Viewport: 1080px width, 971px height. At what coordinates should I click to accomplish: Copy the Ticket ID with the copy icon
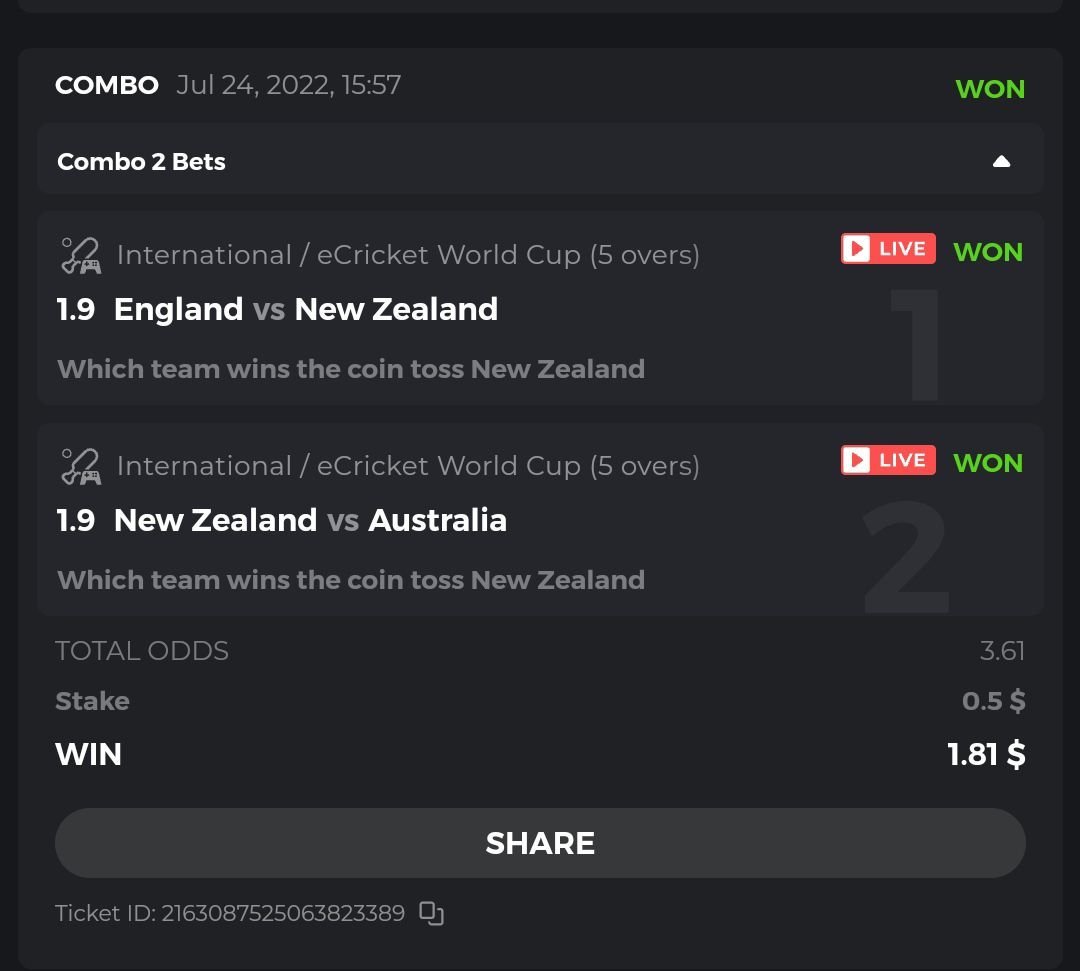point(431,913)
